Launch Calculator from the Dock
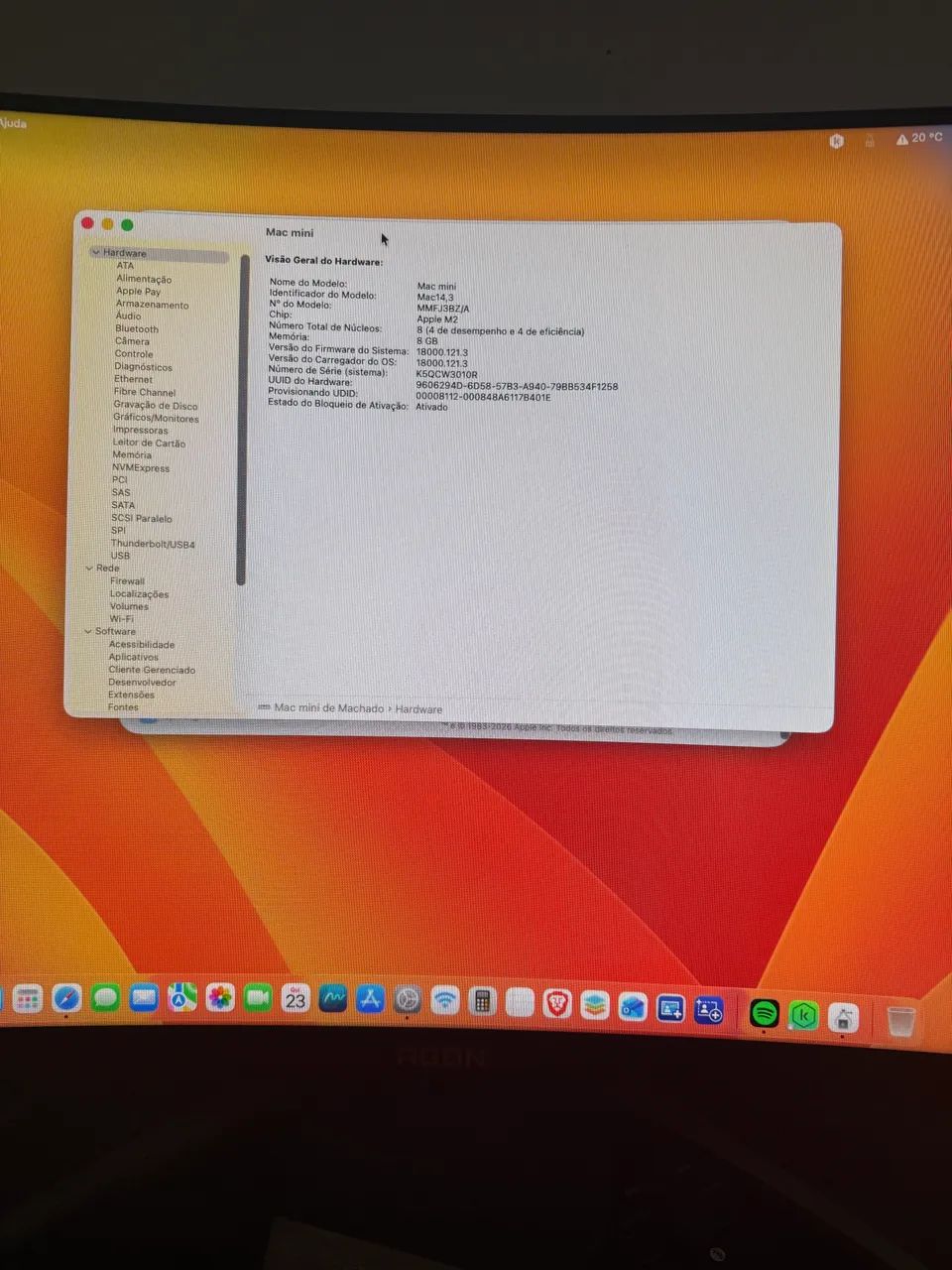The width and height of the screenshot is (952, 1270). (x=482, y=1002)
